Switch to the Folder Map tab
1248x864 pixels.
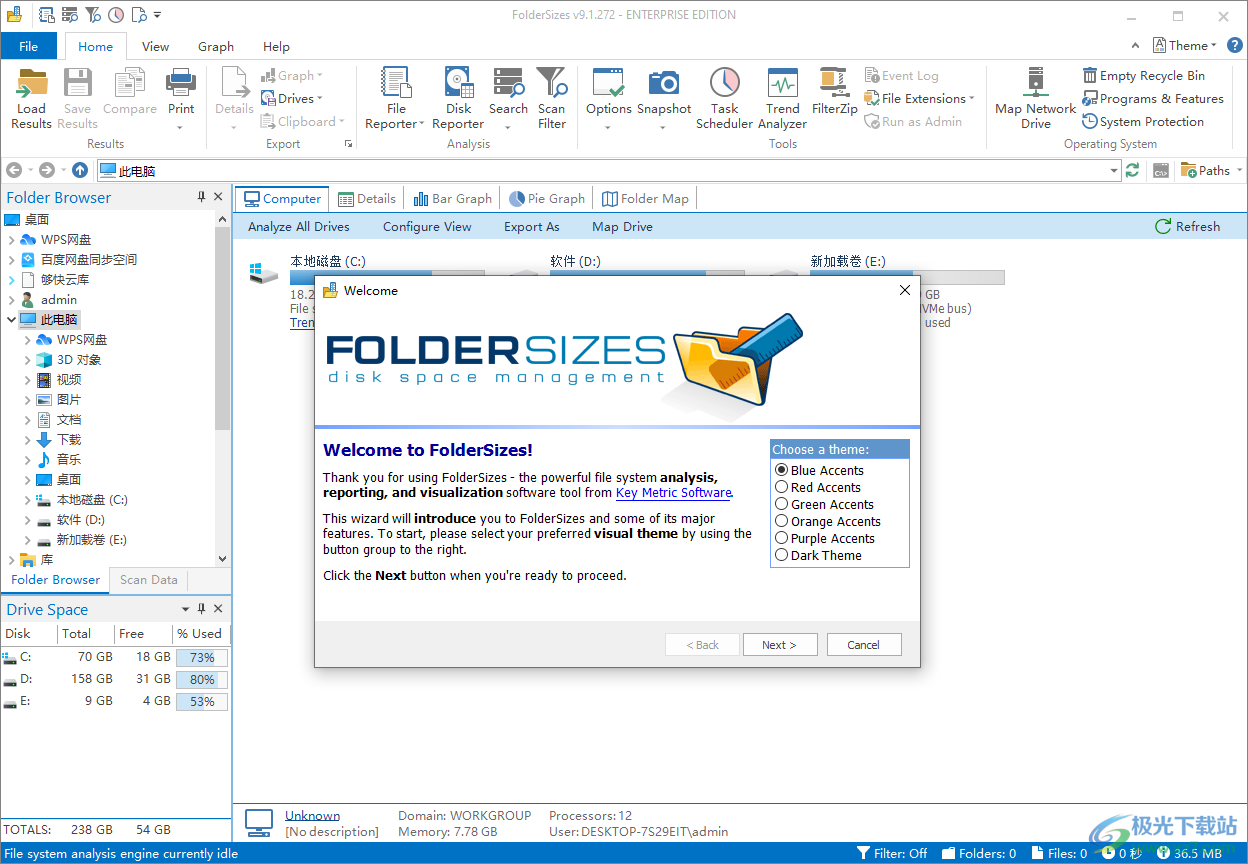[645, 198]
